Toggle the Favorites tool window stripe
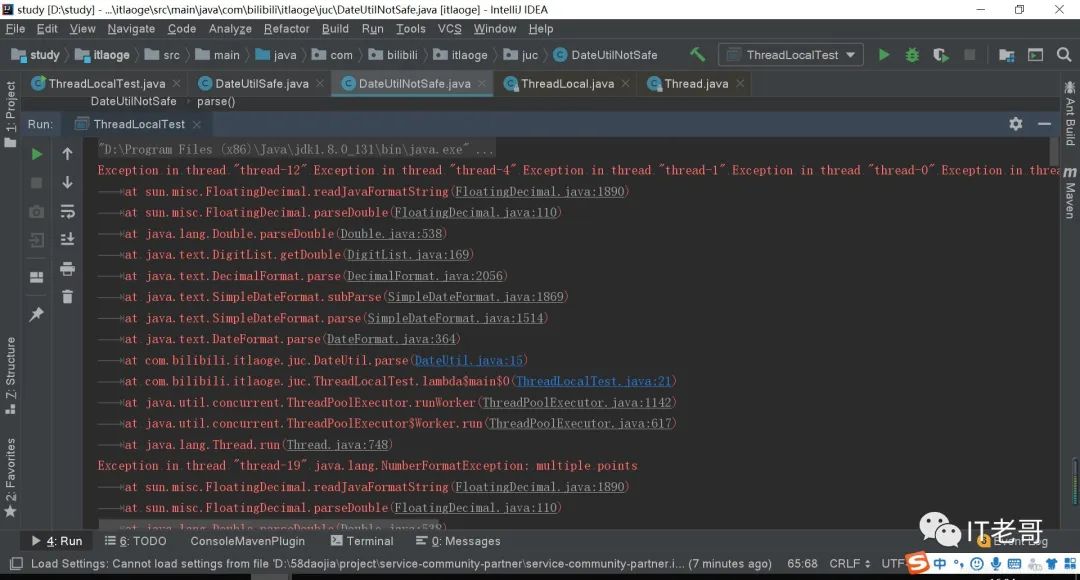The image size is (1080, 580). [x=10, y=477]
